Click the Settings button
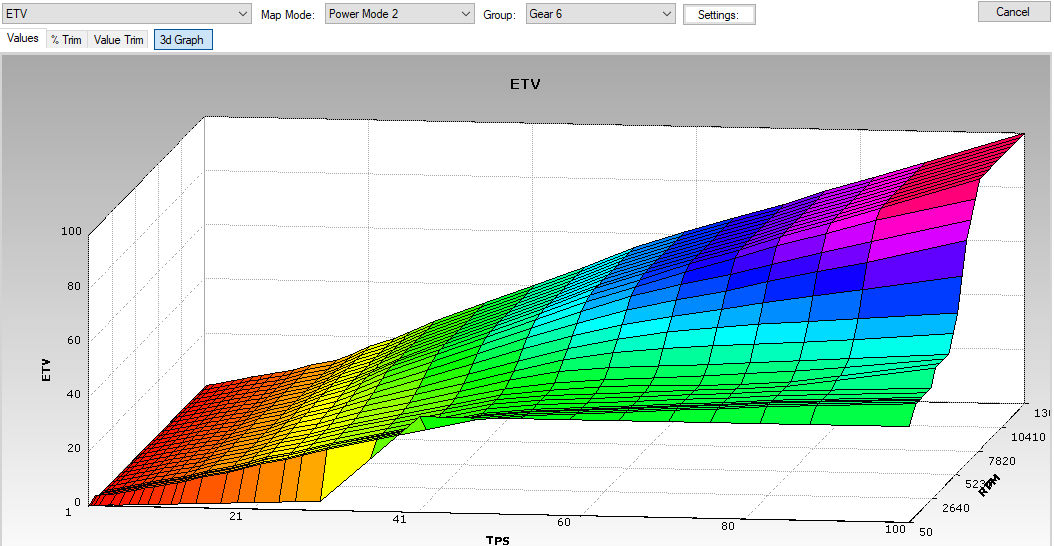The height and width of the screenshot is (546, 1054). coord(718,15)
